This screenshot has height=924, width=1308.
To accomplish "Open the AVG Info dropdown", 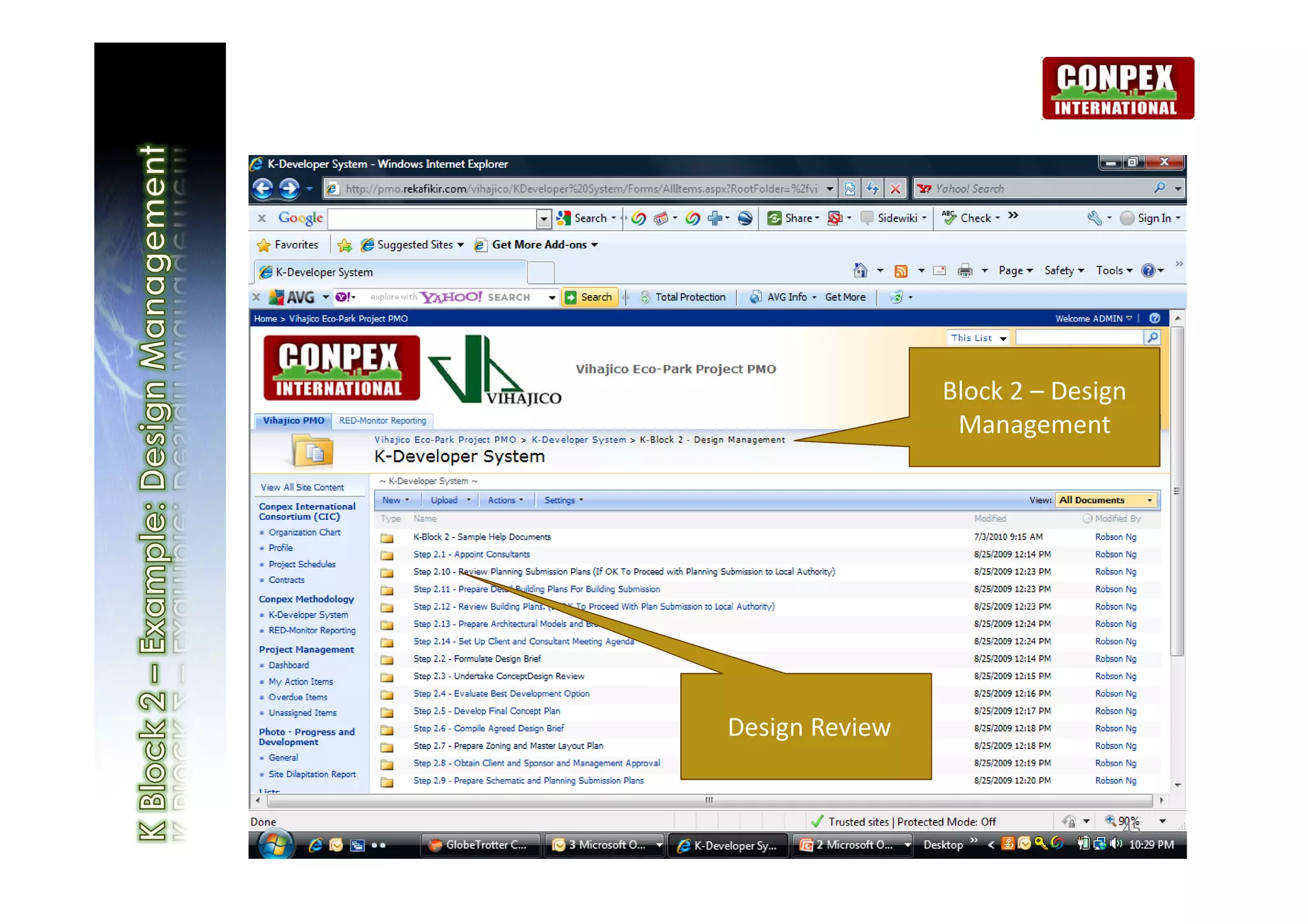I will point(782,297).
